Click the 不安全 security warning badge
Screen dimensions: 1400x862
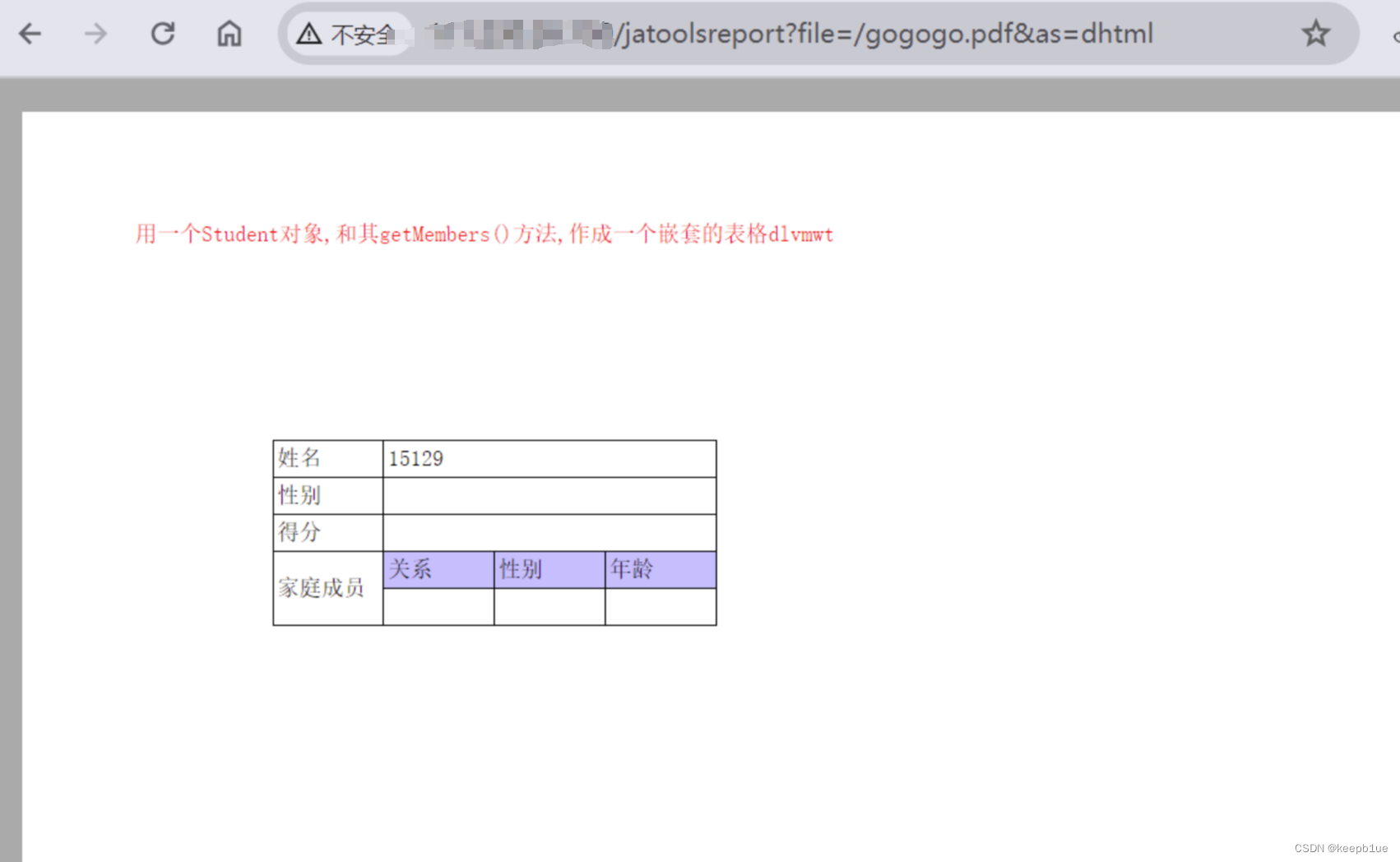point(350,34)
